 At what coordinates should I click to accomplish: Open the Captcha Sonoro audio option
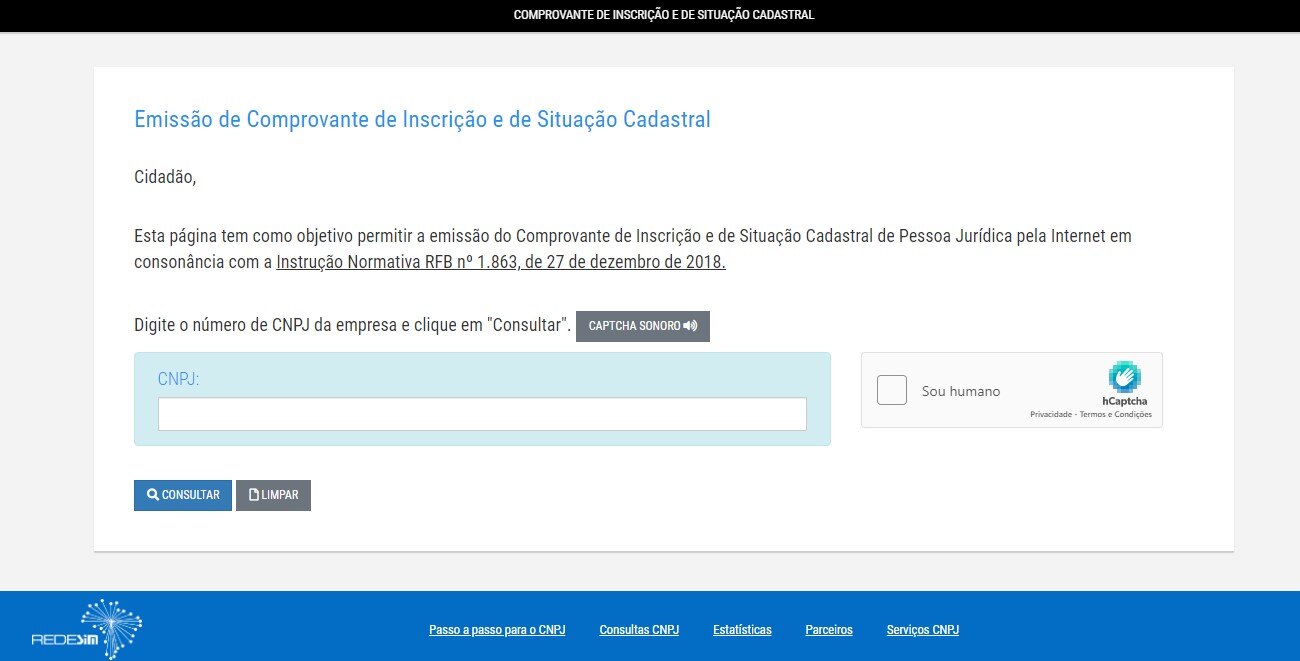pos(643,326)
